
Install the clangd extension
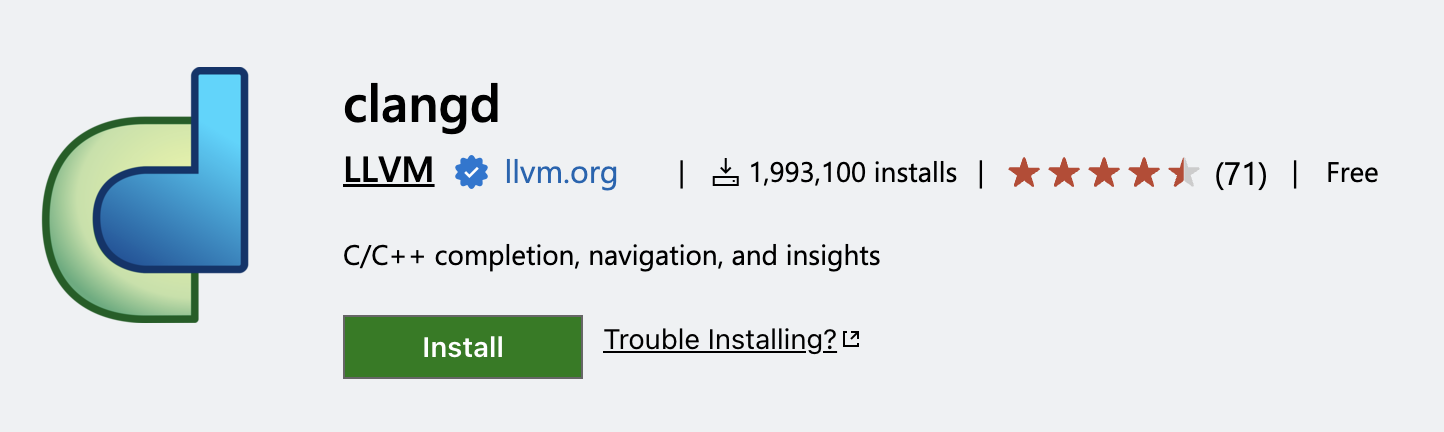click(463, 347)
